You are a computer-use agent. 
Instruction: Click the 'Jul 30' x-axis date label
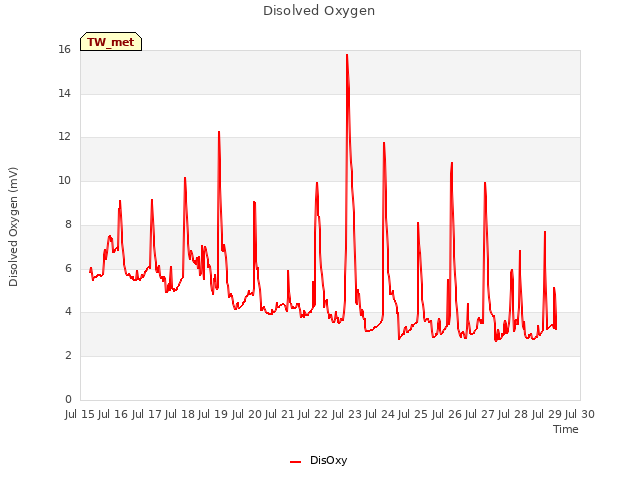pos(580,414)
